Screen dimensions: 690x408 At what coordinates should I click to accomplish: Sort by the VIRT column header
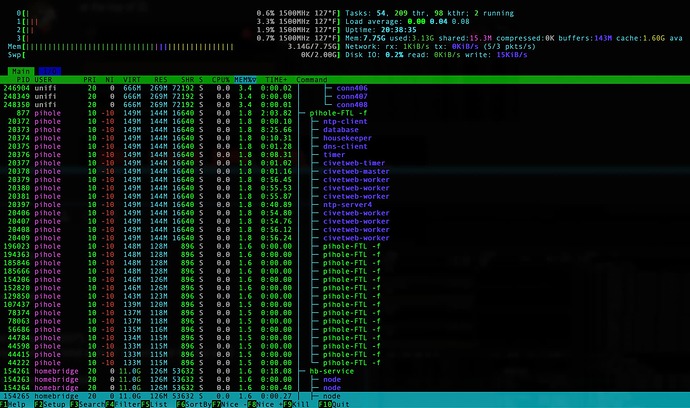pyautogui.click(x=132, y=80)
